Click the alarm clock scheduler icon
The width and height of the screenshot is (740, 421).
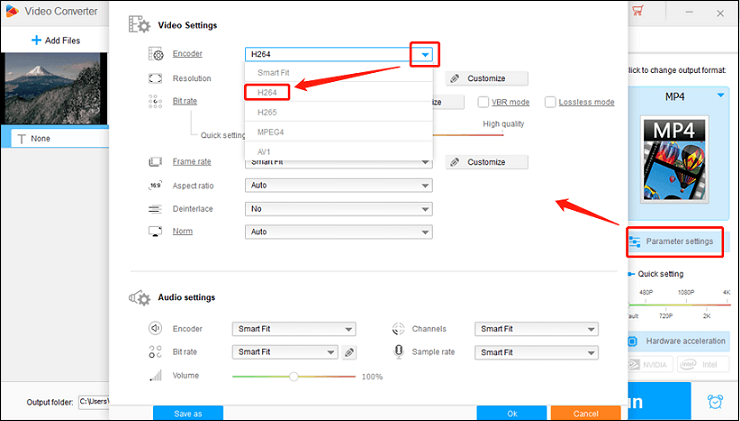(715, 401)
